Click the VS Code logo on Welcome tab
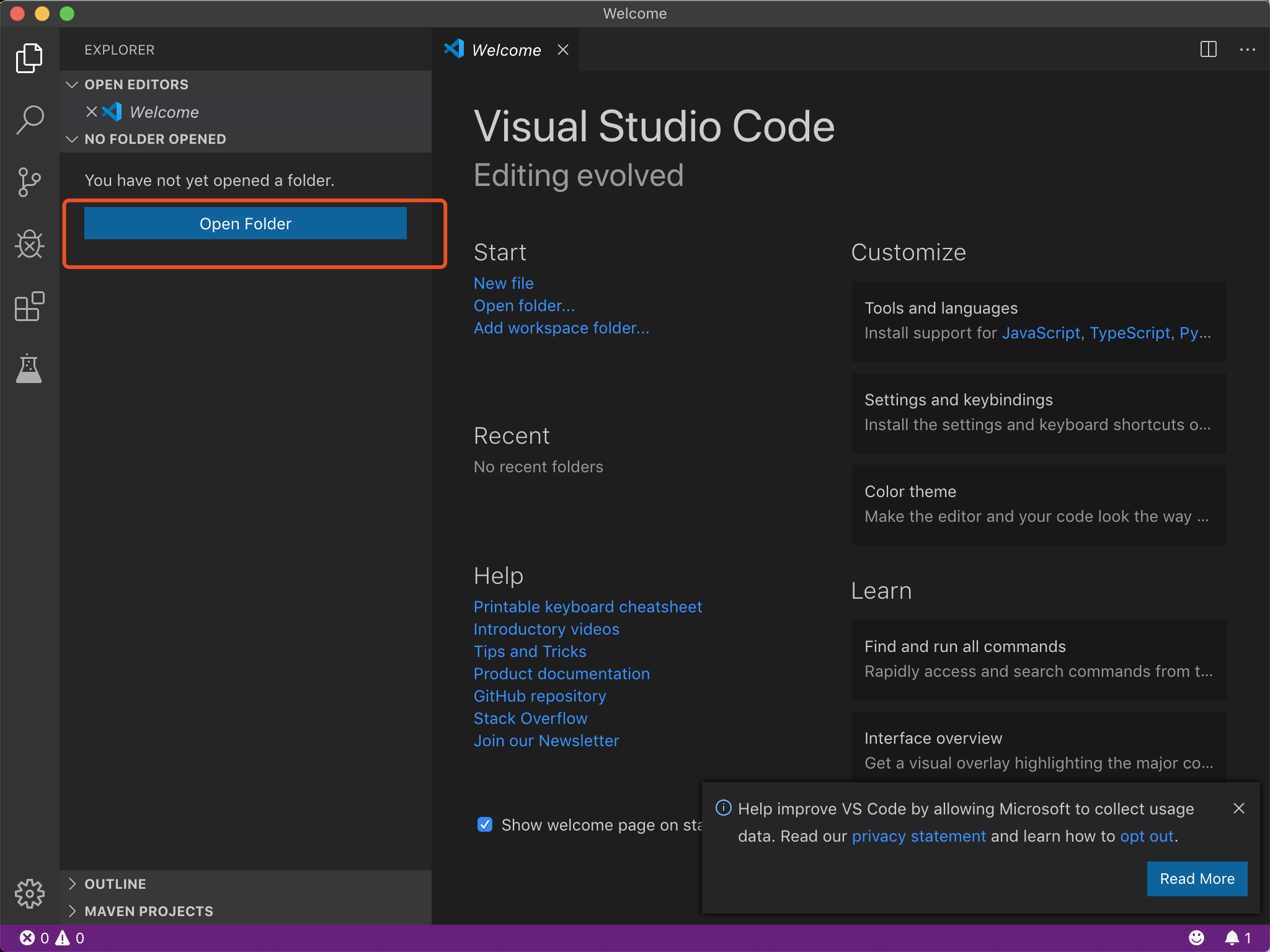The height and width of the screenshot is (952, 1270). [454, 49]
